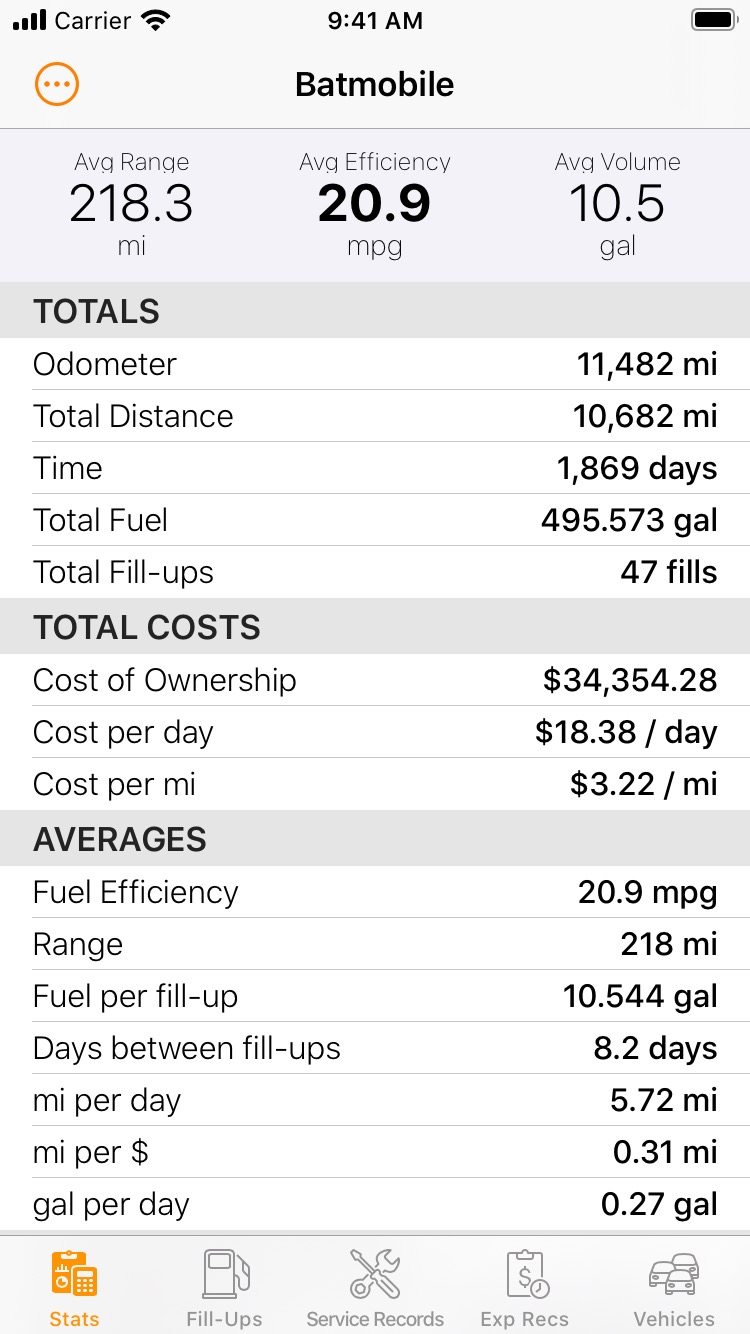750x1334 pixels.
Task: Open the Fill-Ups fuel pump tab
Action: pyautogui.click(x=224, y=1275)
